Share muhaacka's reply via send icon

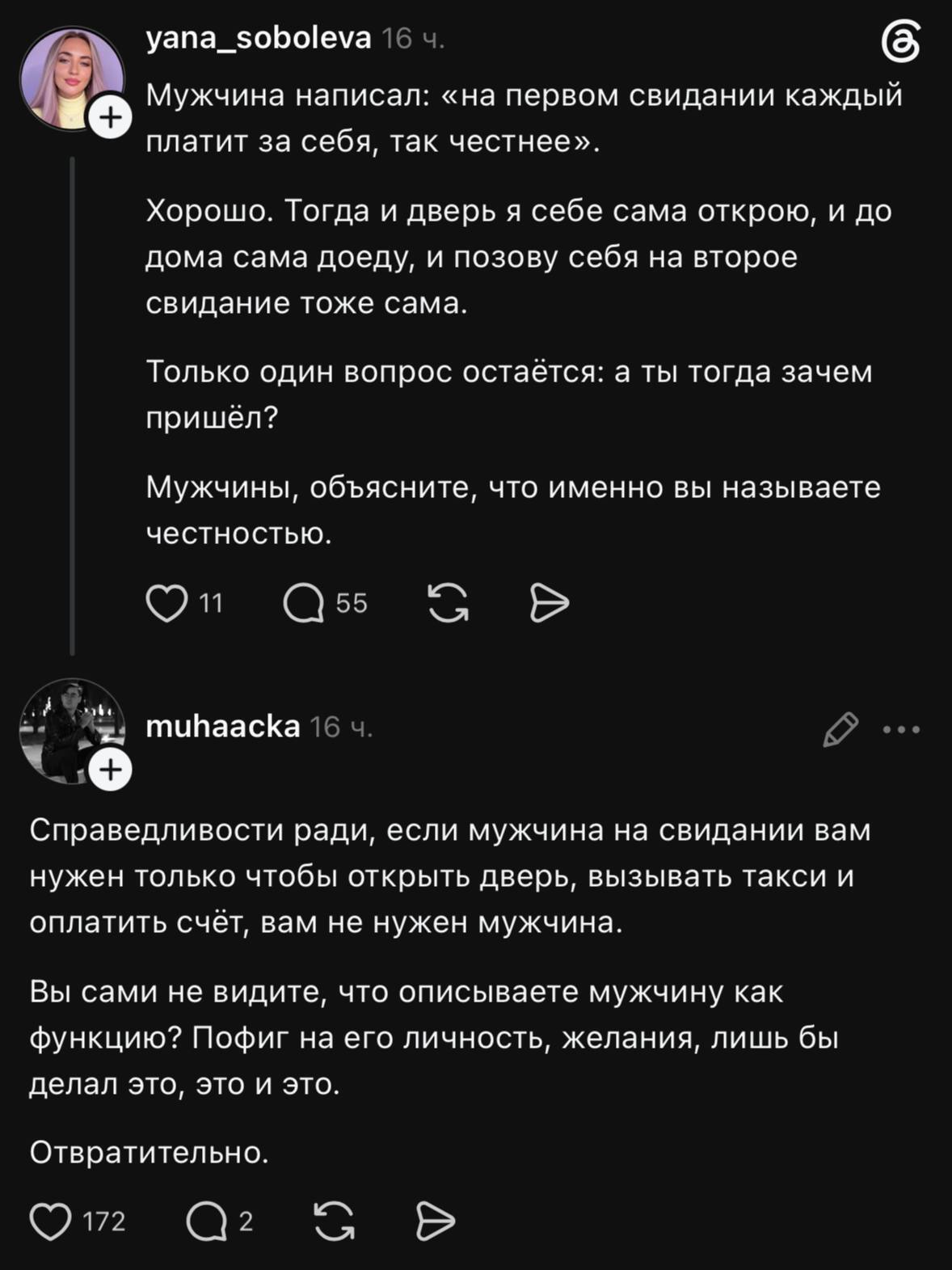436,1221
